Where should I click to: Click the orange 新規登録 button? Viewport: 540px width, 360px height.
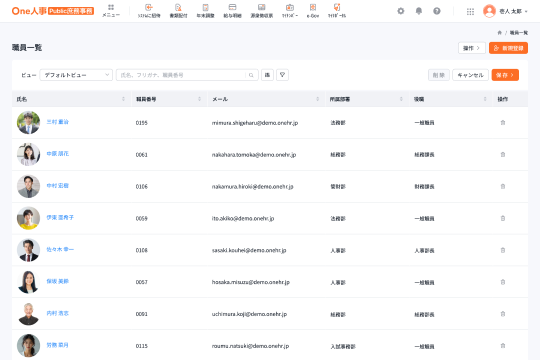click(508, 48)
